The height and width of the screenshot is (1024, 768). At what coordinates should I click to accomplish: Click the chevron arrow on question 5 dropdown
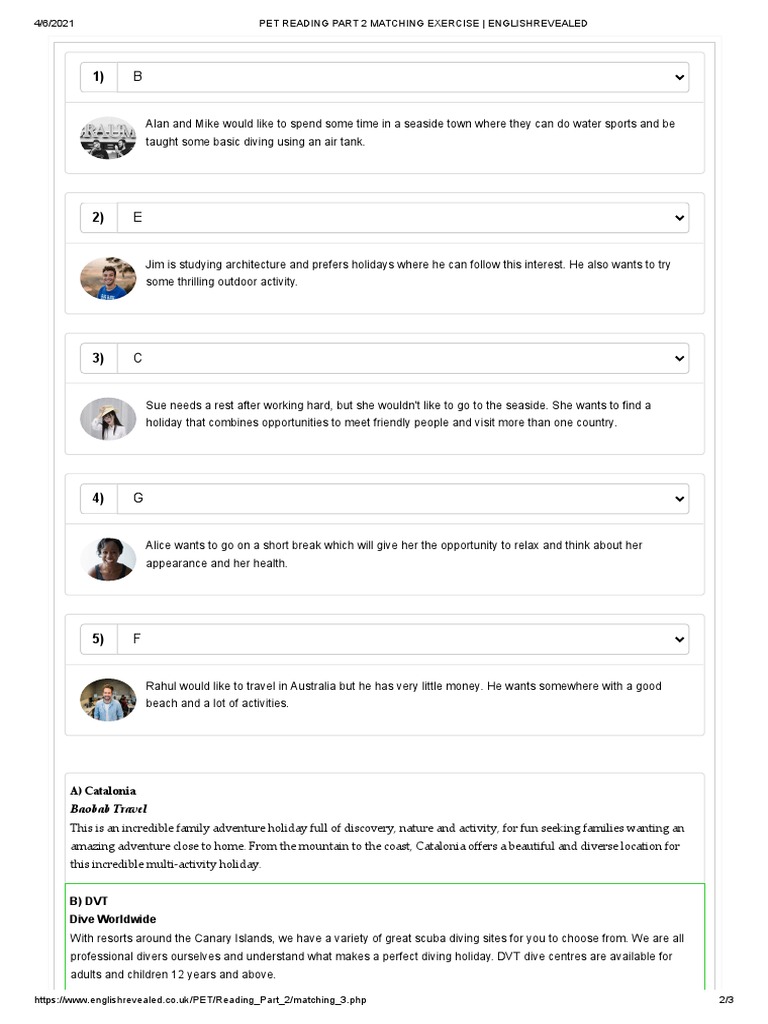(679, 638)
